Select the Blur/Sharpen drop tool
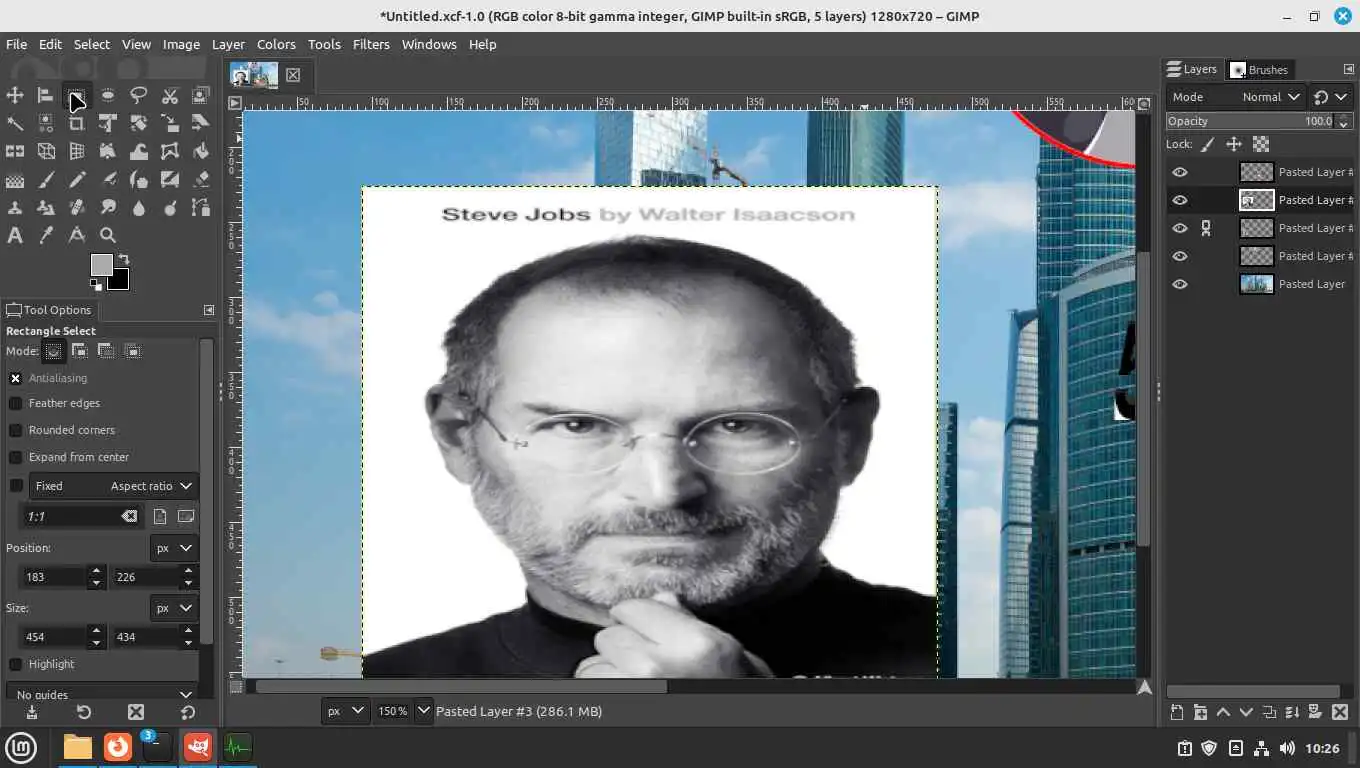The height and width of the screenshot is (768, 1360). [139, 208]
